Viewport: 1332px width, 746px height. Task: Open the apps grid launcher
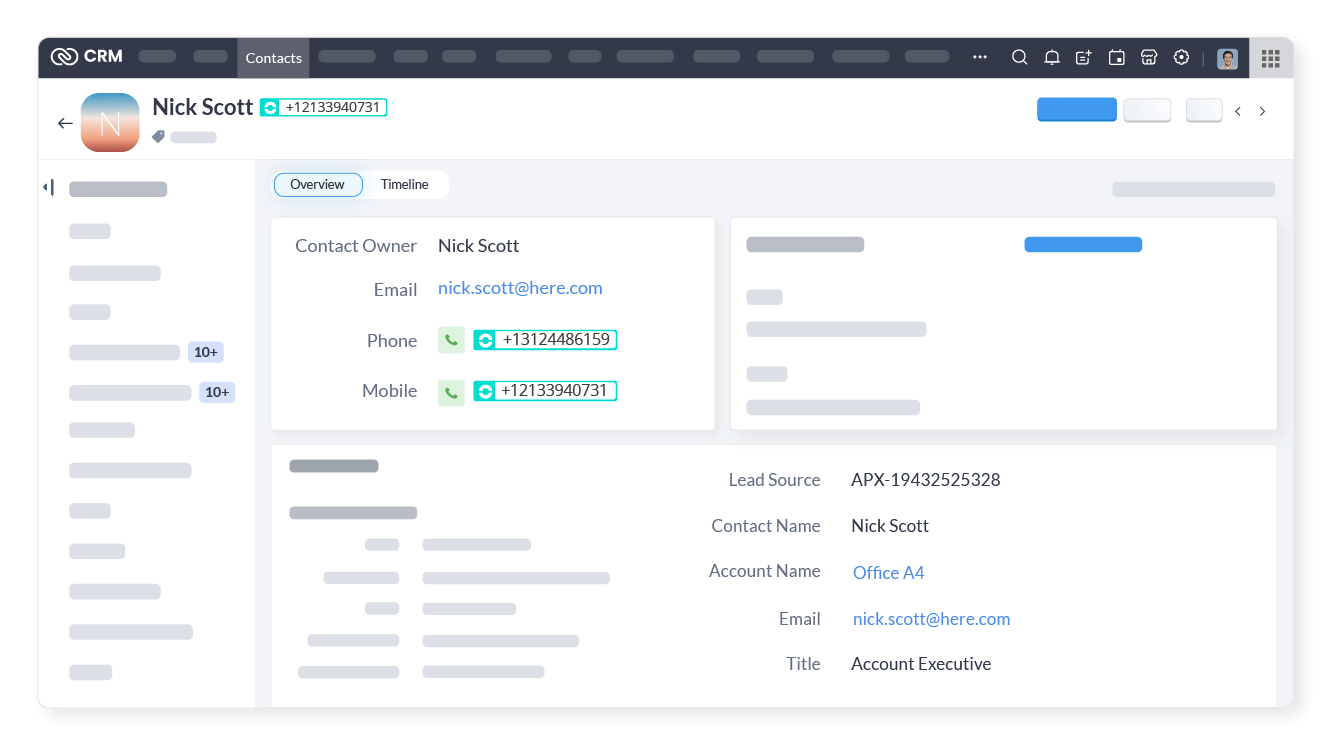tap(1271, 57)
